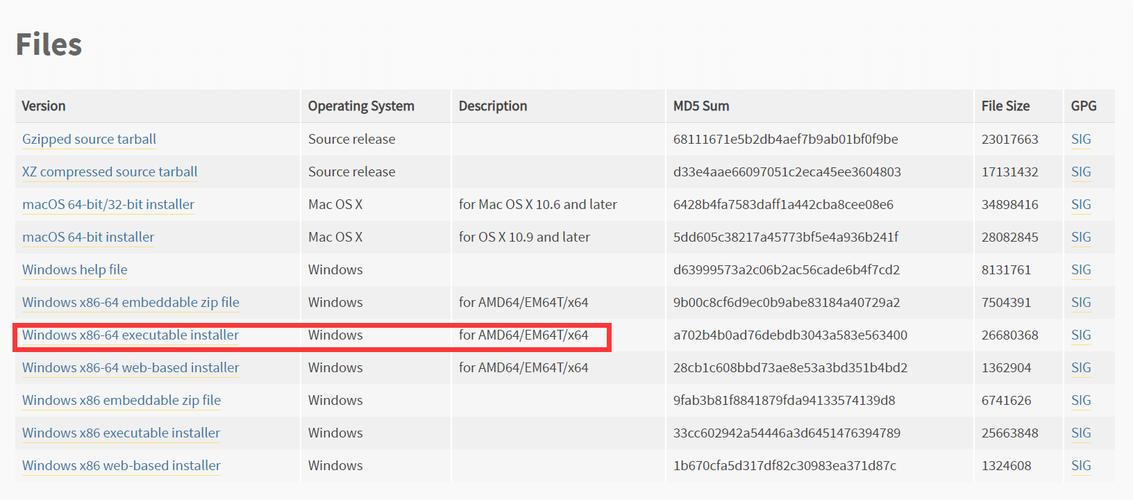Click the Version column header

(x=43, y=106)
